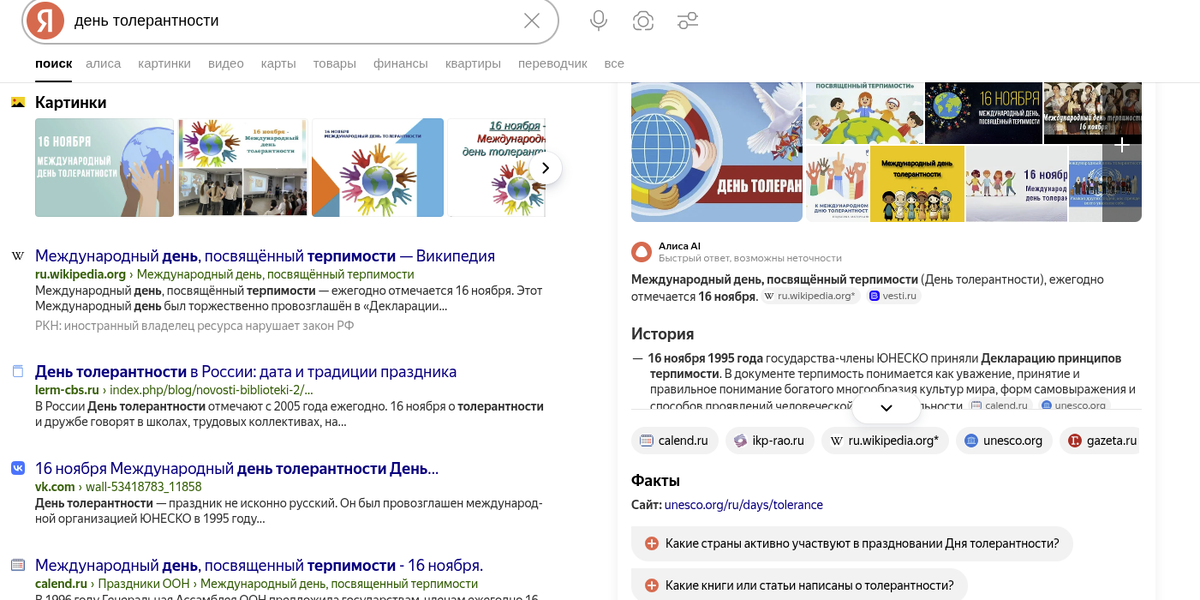Click the Алиса AI avatar icon
This screenshot has width=1200, height=600.
point(641,250)
